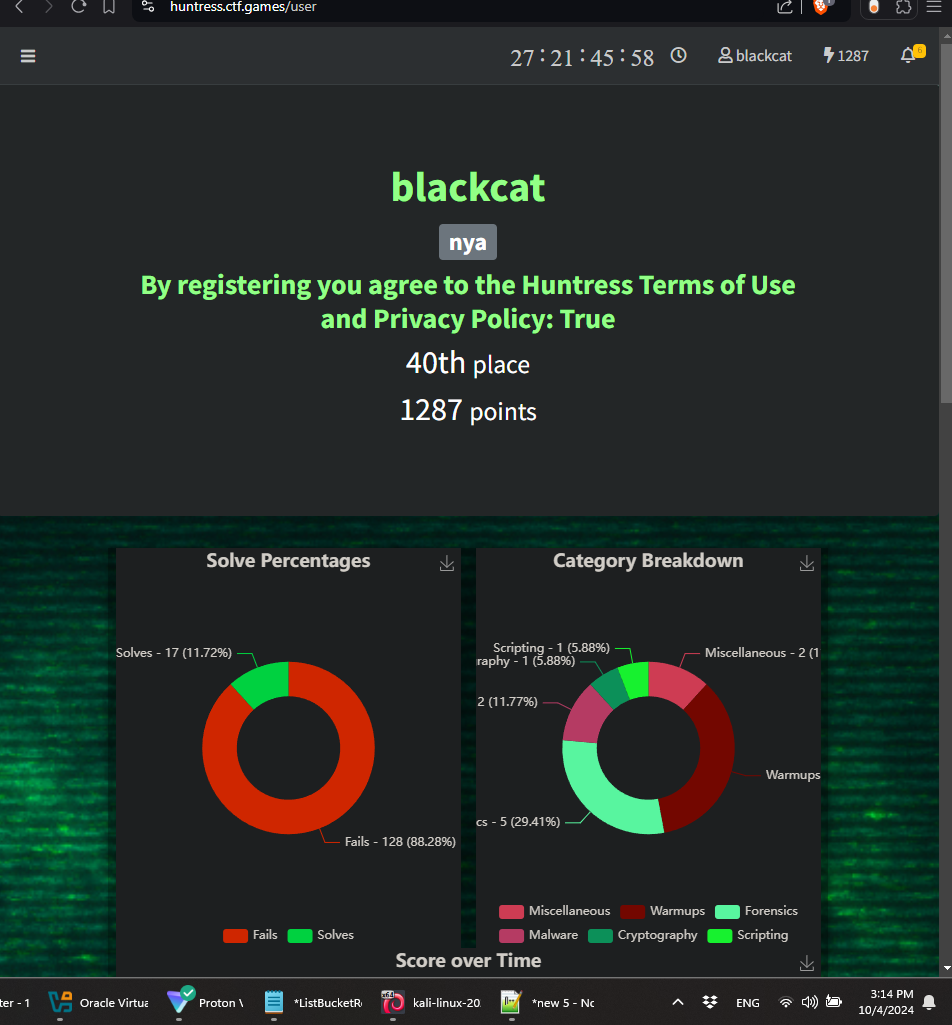952x1025 pixels.
Task: Go back in browser history
Action: point(19,7)
